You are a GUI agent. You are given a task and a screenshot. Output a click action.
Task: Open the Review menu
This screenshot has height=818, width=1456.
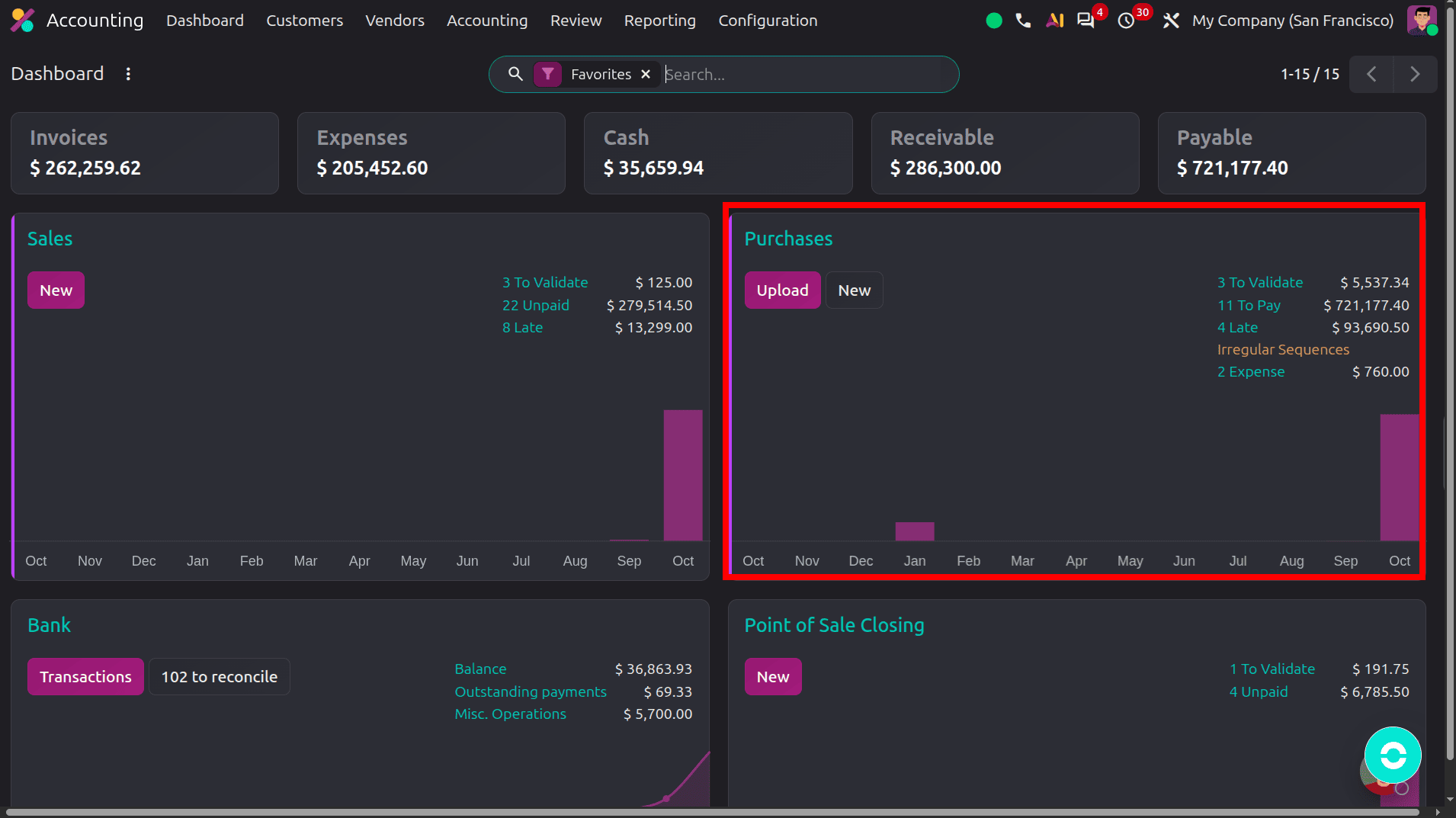point(576,21)
